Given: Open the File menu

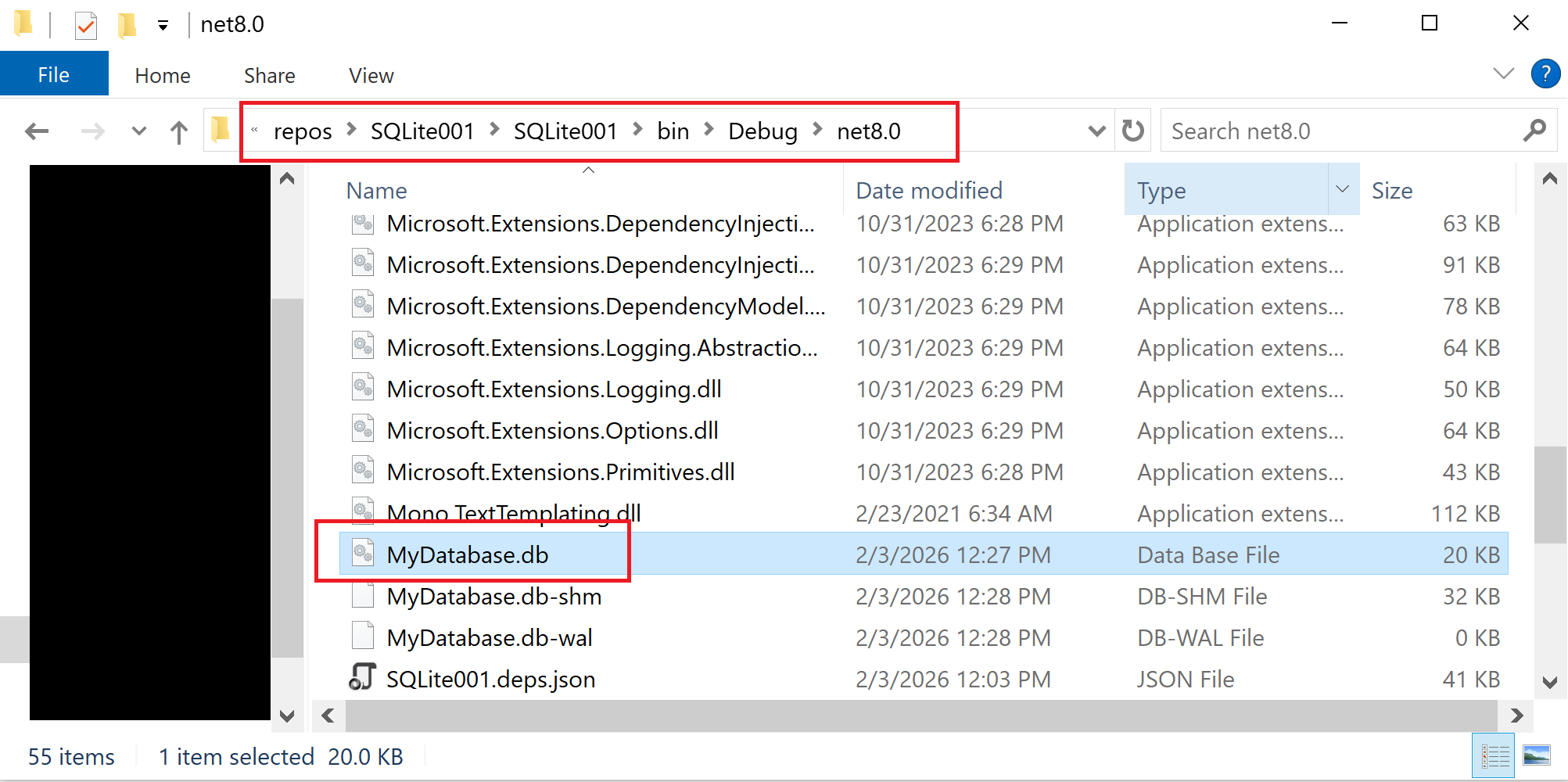Looking at the screenshot, I should (x=54, y=75).
